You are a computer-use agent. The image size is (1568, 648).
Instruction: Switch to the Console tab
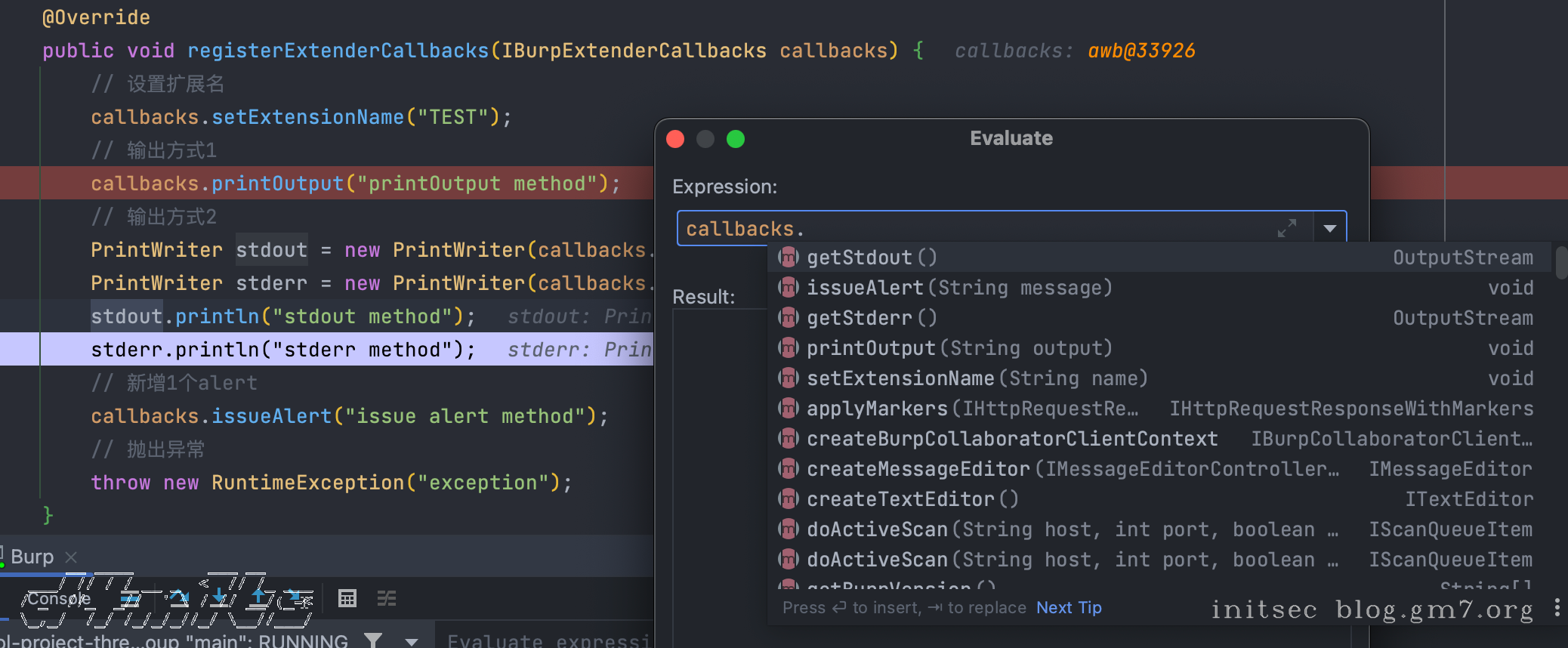point(59,599)
